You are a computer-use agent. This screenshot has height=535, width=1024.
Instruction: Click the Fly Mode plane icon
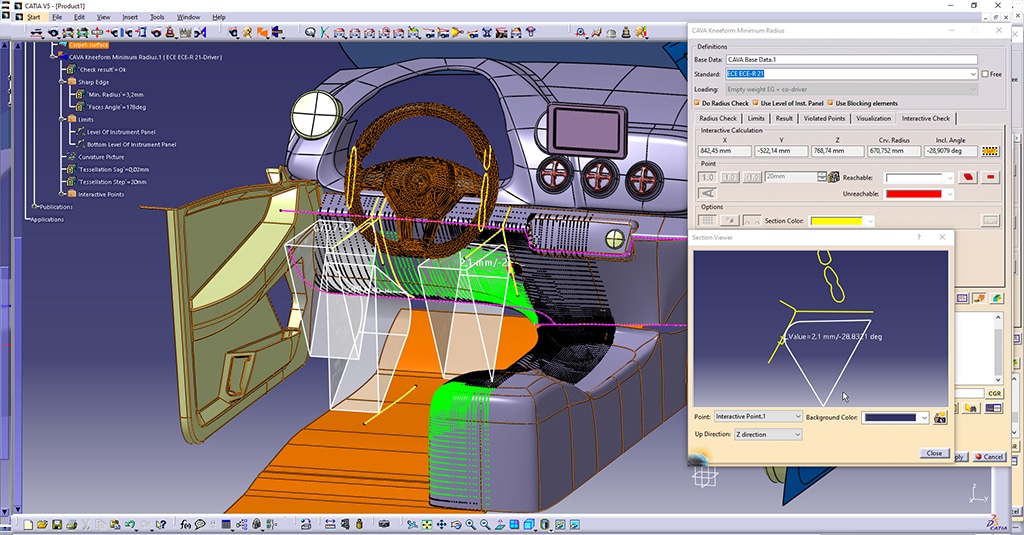pos(412,525)
